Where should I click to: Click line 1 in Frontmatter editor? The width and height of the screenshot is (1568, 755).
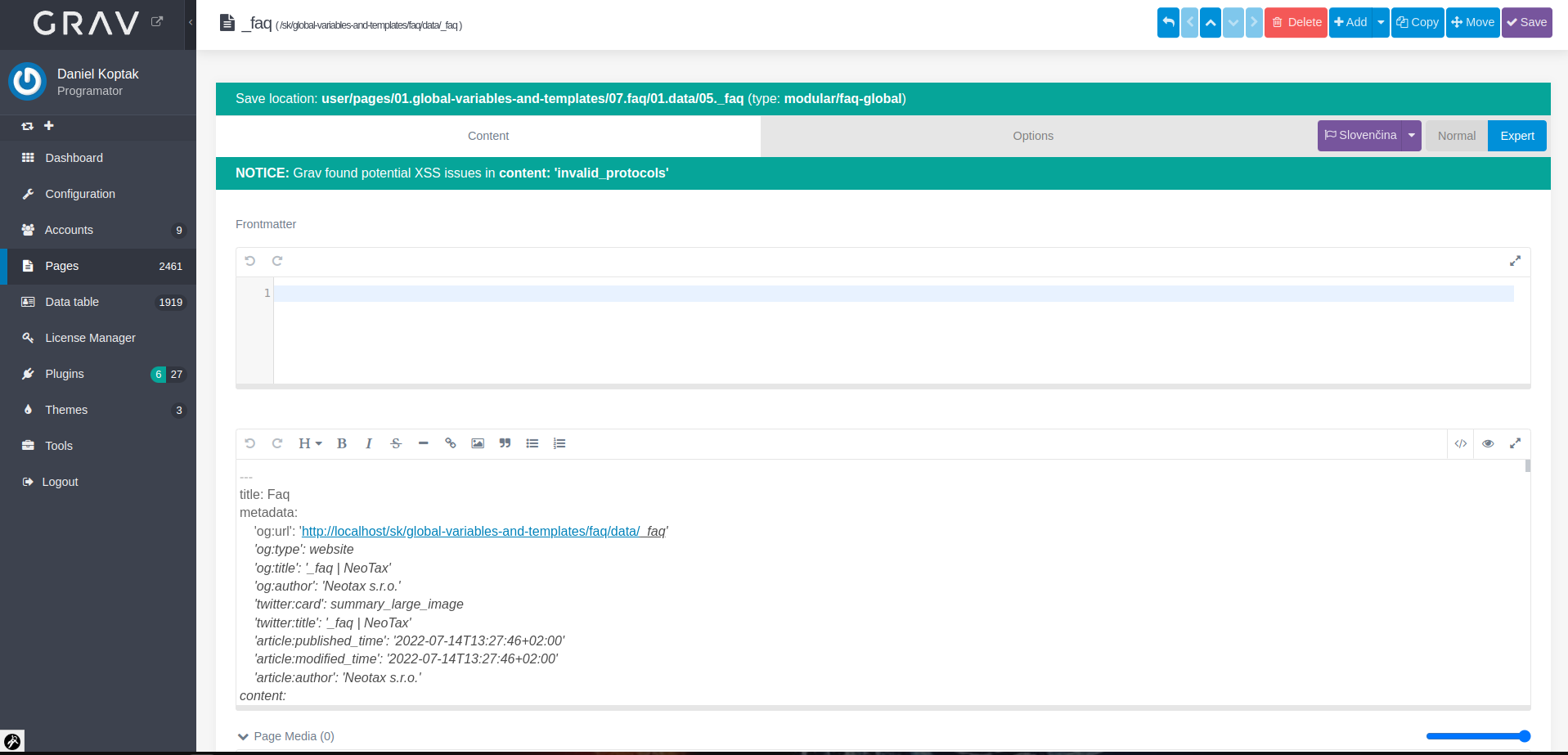click(x=893, y=294)
